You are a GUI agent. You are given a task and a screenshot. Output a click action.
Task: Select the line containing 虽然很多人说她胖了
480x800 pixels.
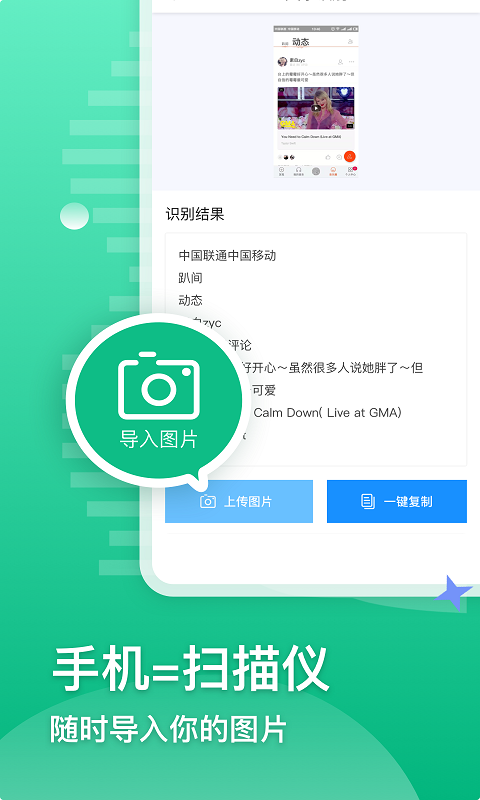[x=332, y=368]
